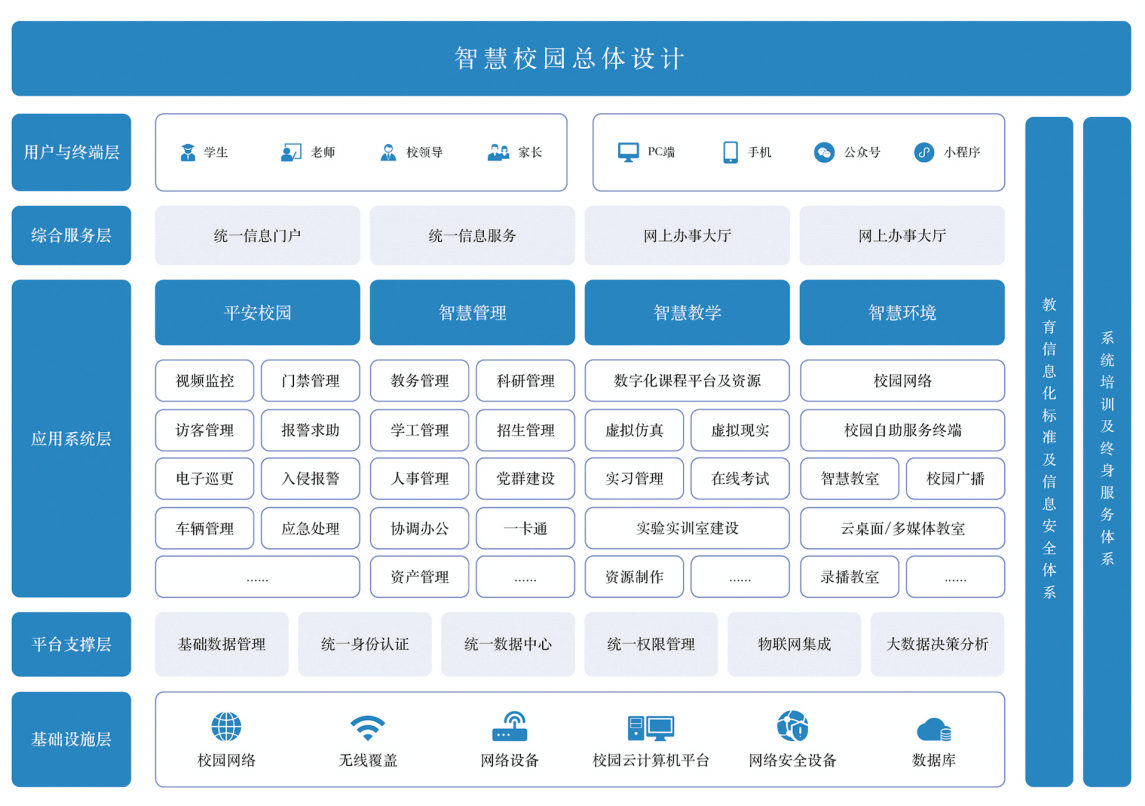Open the 小程序 mini program icon

[x=924, y=153]
